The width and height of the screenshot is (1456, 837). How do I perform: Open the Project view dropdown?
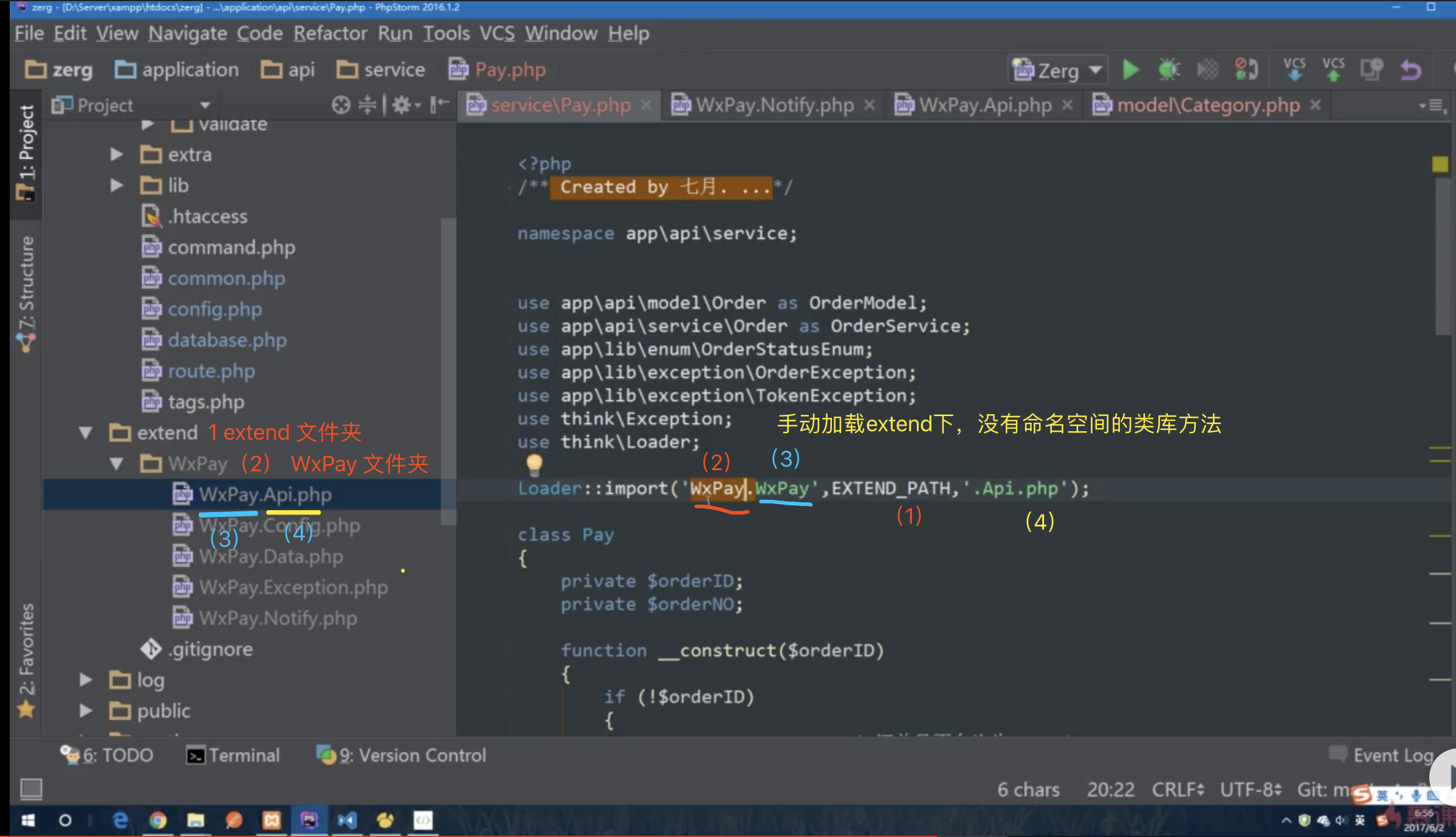pos(205,105)
